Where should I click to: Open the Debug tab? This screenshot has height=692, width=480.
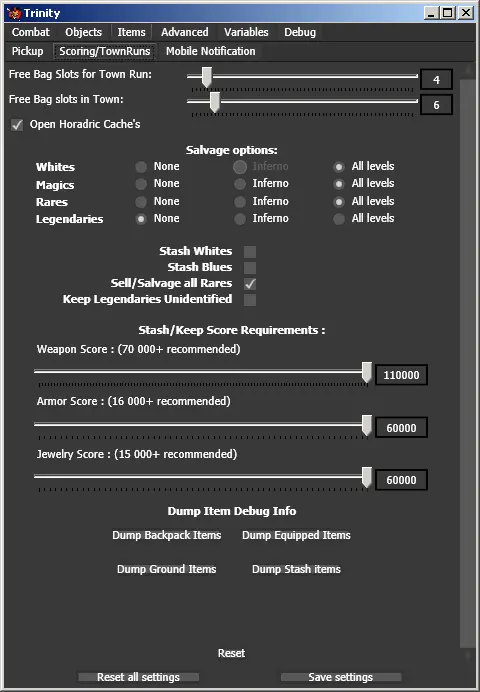click(x=300, y=32)
